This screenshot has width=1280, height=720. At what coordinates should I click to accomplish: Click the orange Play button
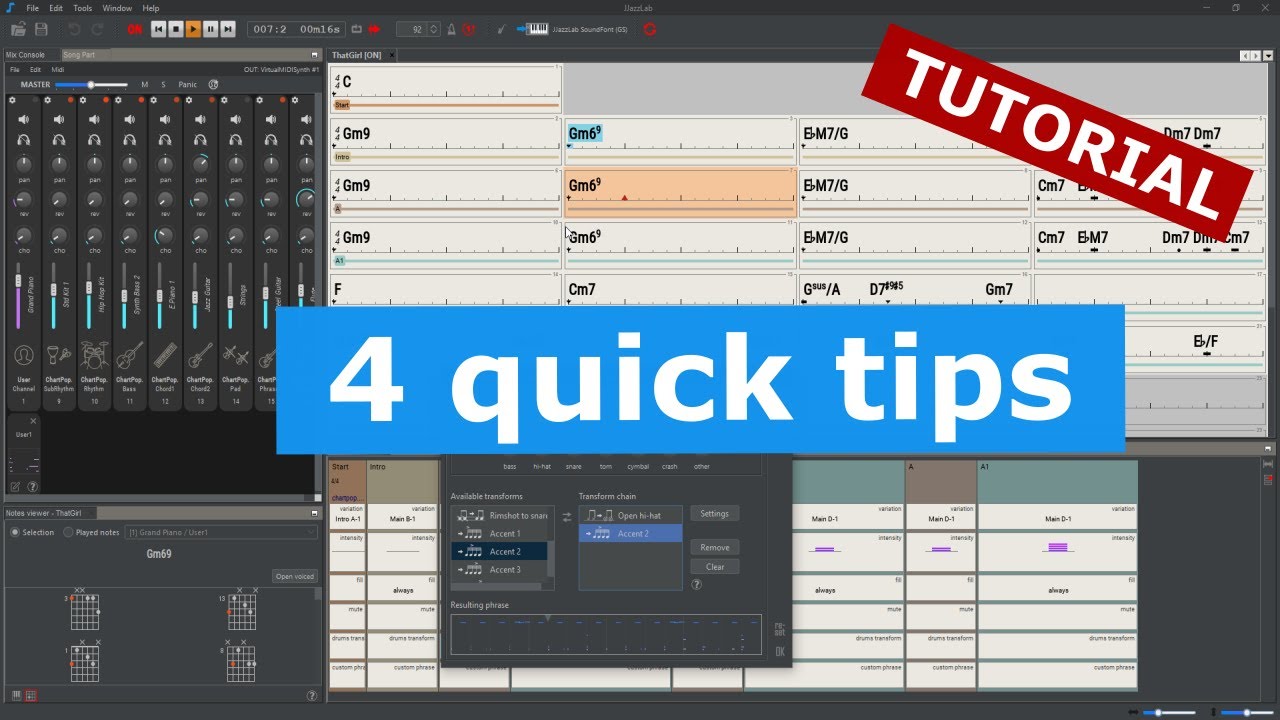[x=193, y=29]
